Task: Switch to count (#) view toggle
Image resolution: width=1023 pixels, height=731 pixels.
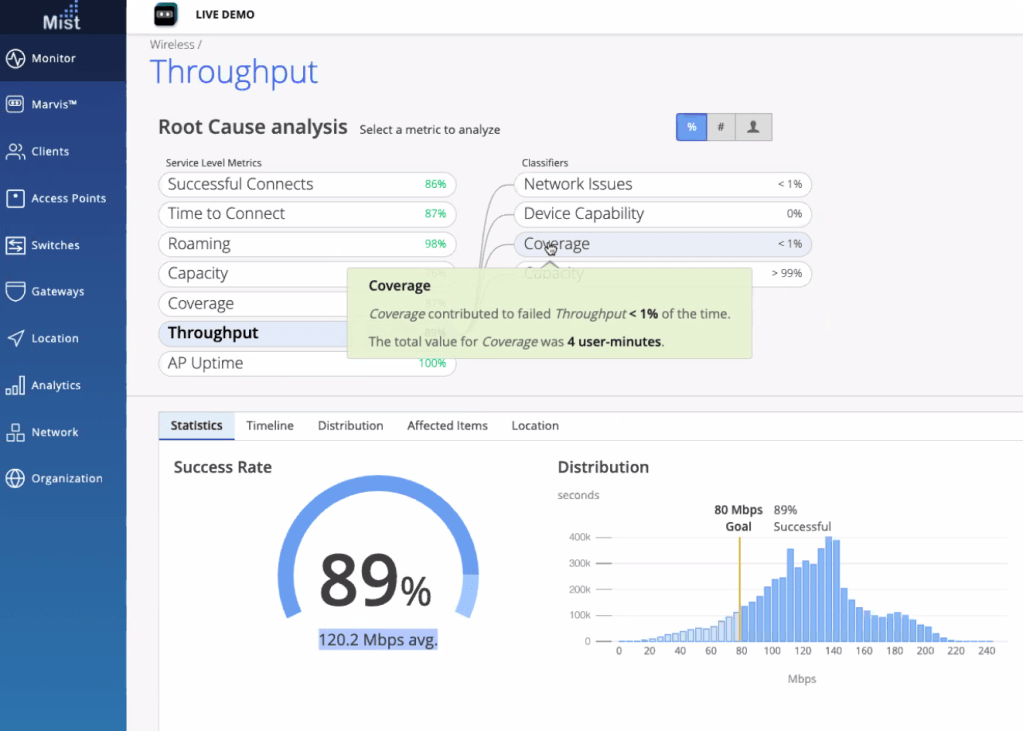Action: [x=721, y=128]
